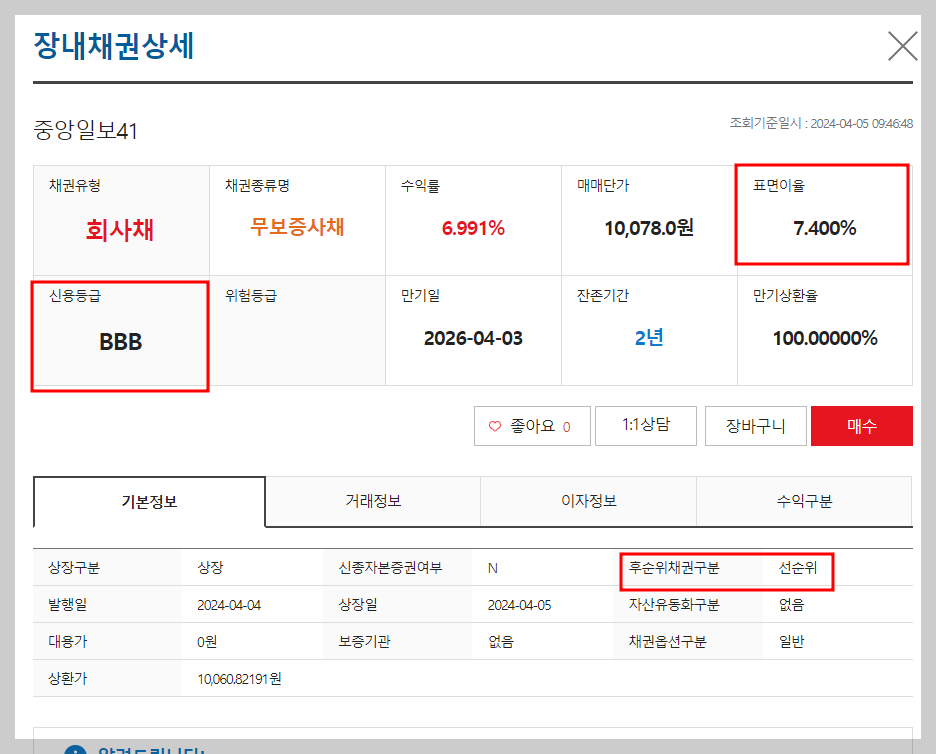Select the 위험등급 label cell
The image size is (936, 754).
(x=251, y=296)
